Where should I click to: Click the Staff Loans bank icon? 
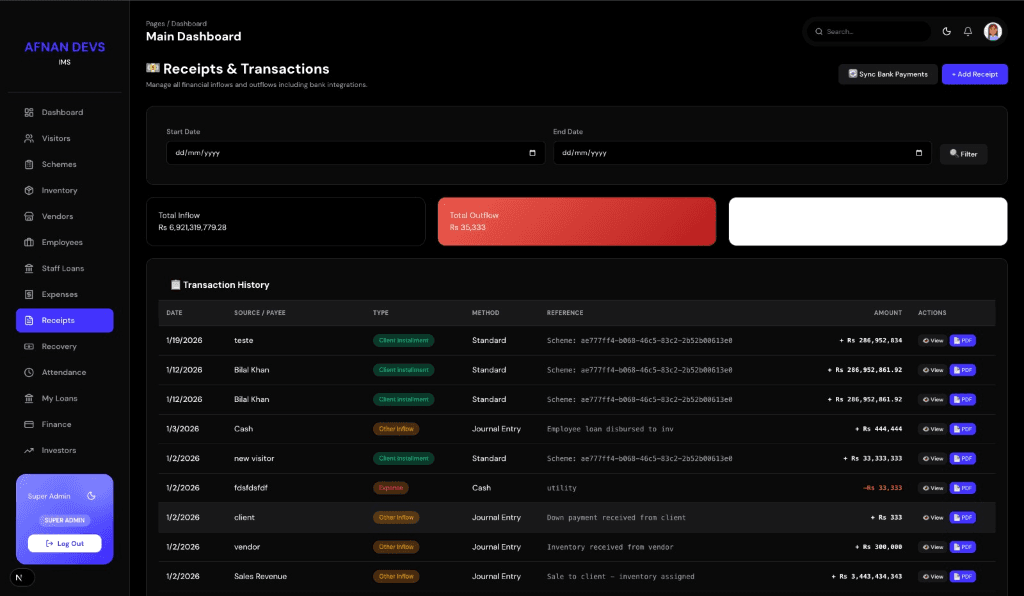tap(29, 268)
